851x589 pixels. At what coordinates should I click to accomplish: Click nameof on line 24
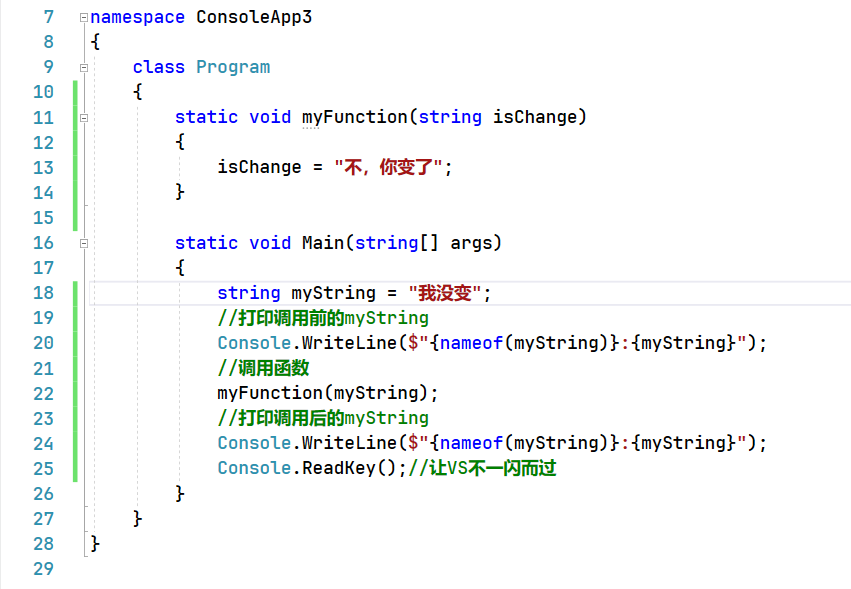(471, 443)
